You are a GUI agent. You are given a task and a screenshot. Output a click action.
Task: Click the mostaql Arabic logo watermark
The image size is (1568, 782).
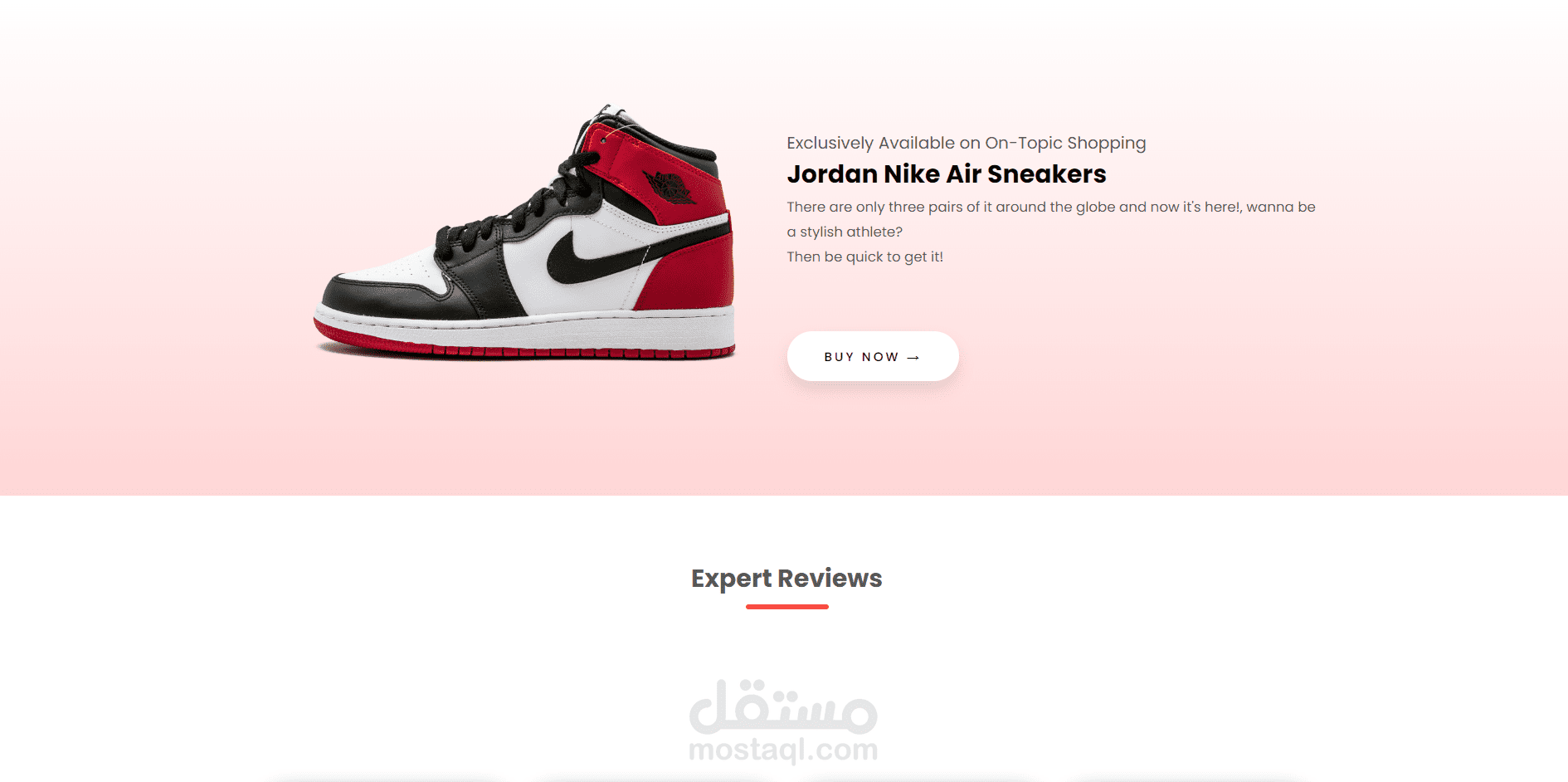point(783,706)
